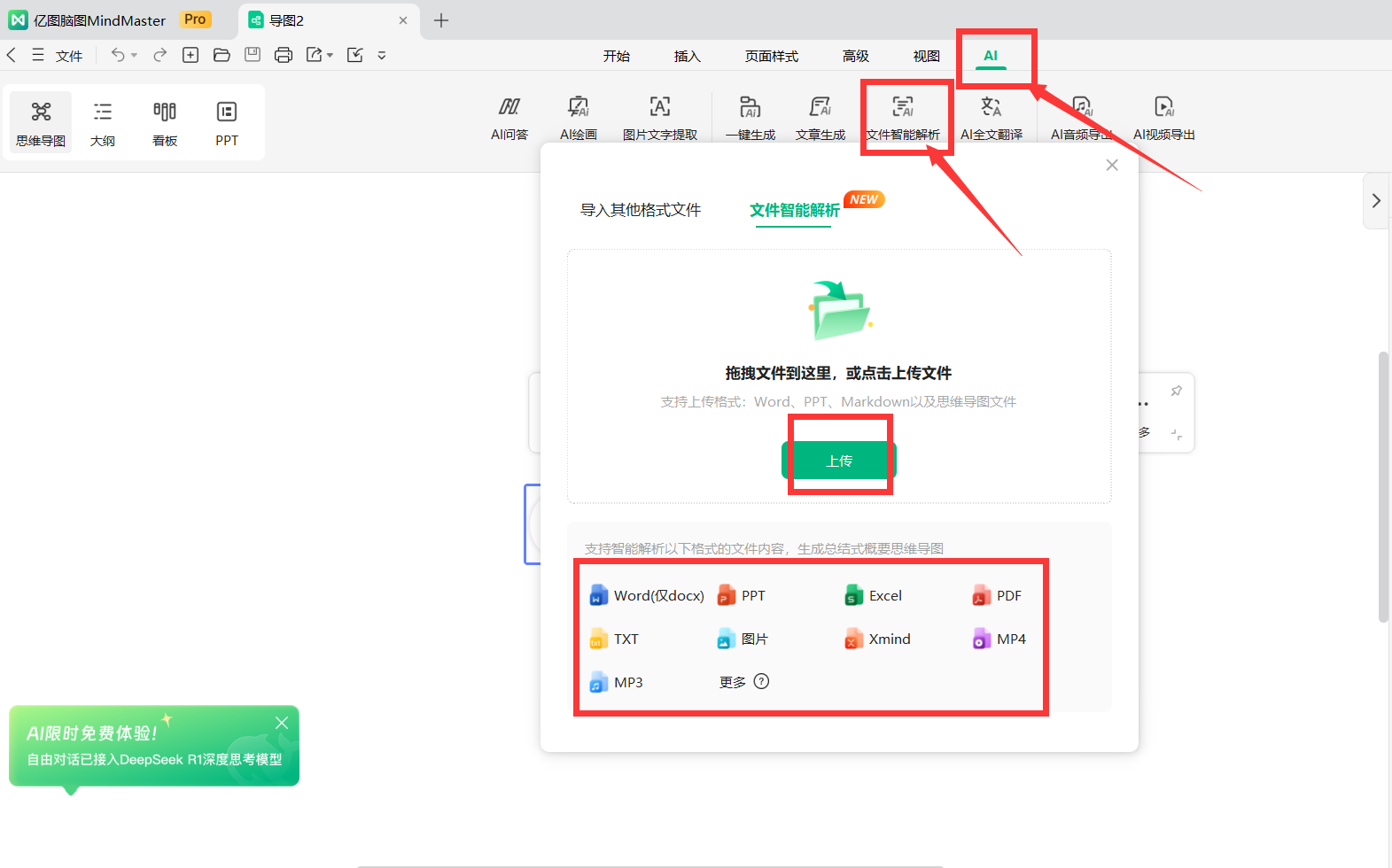Go back using the left chevron
Image resolution: width=1392 pixels, height=868 pixels.
[12, 55]
